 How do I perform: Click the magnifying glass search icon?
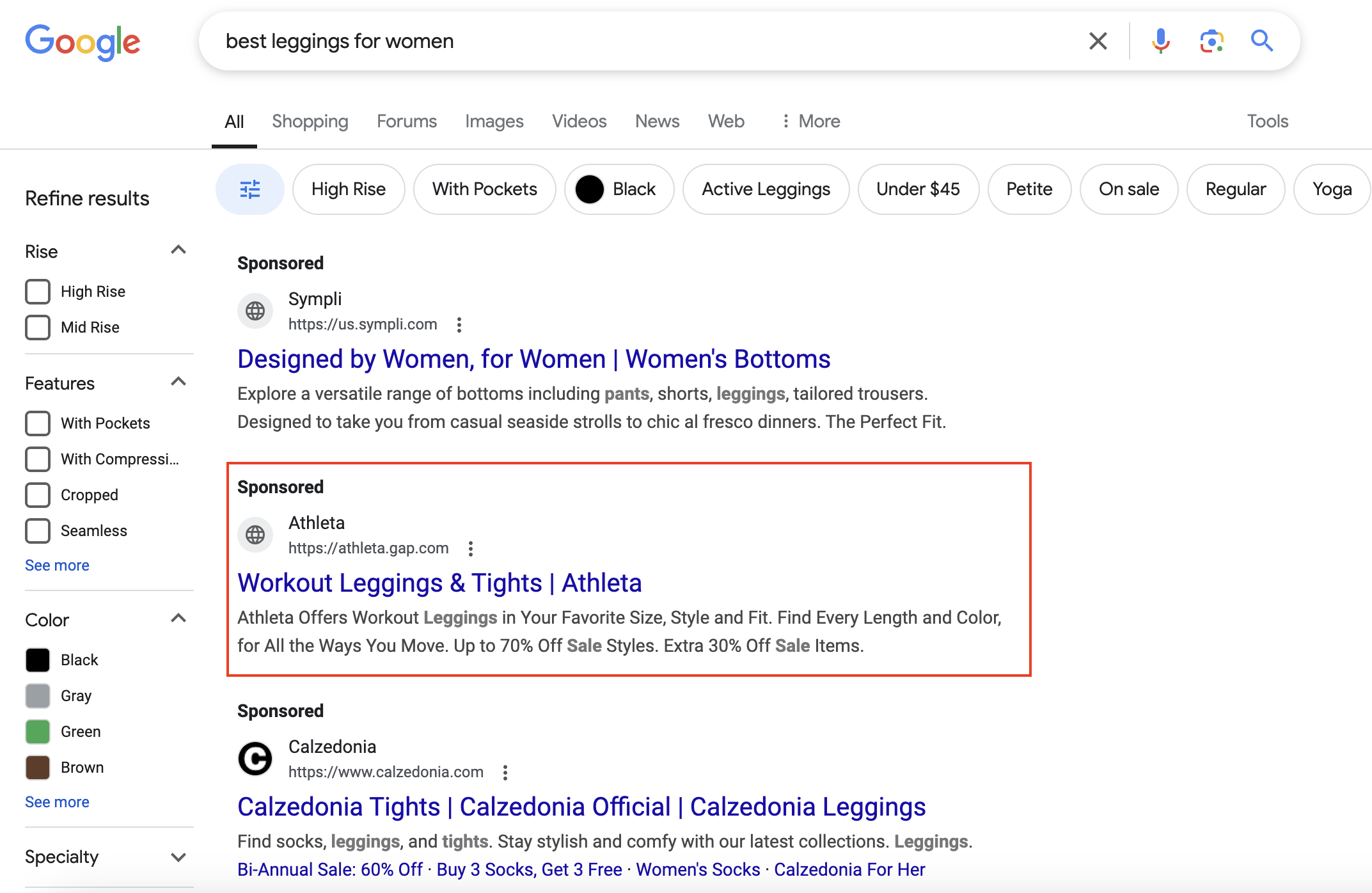pyautogui.click(x=1262, y=41)
